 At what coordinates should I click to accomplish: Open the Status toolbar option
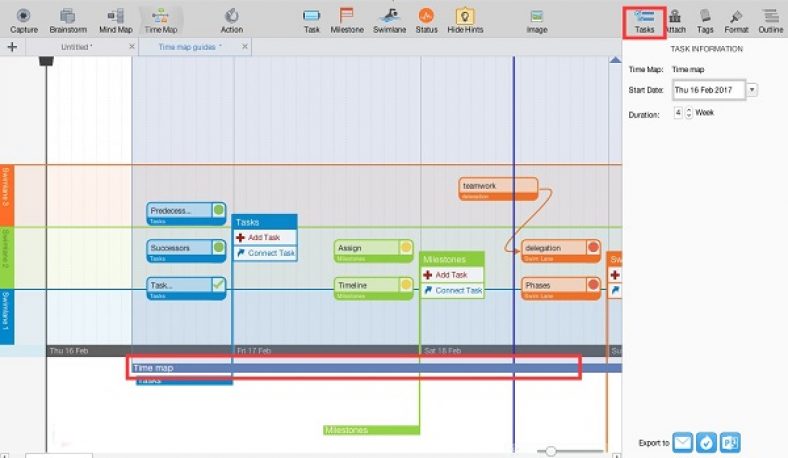click(x=426, y=21)
